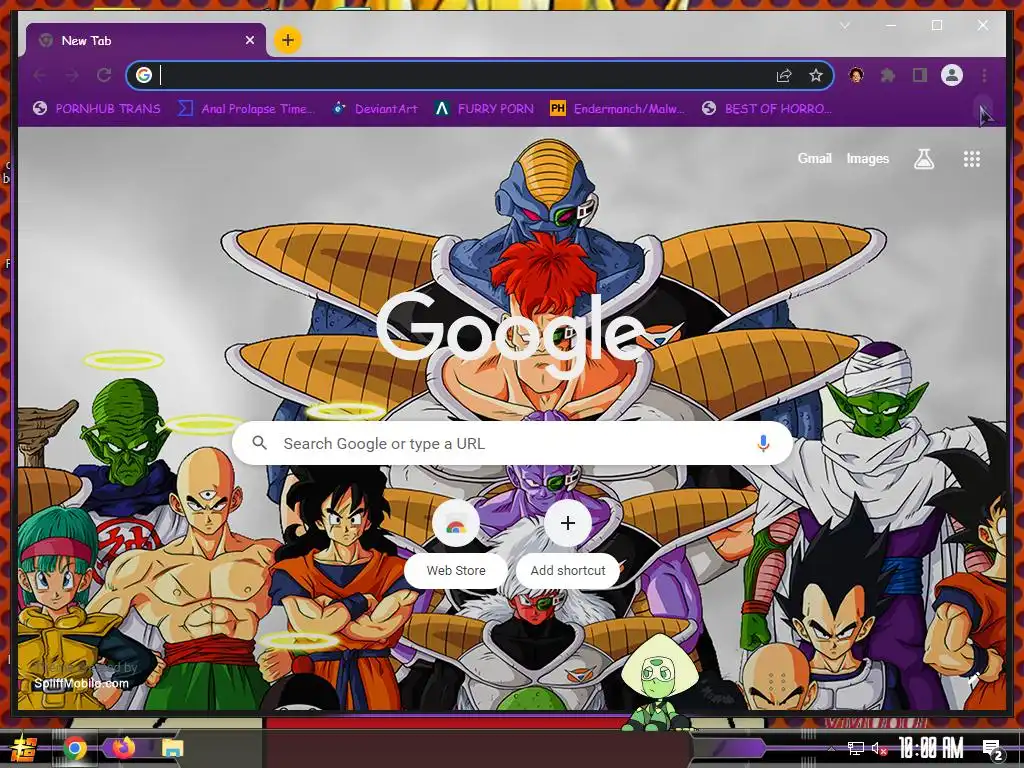Click the Chrome taskbar icon
This screenshot has width=1024, height=768.
click(75, 748)
